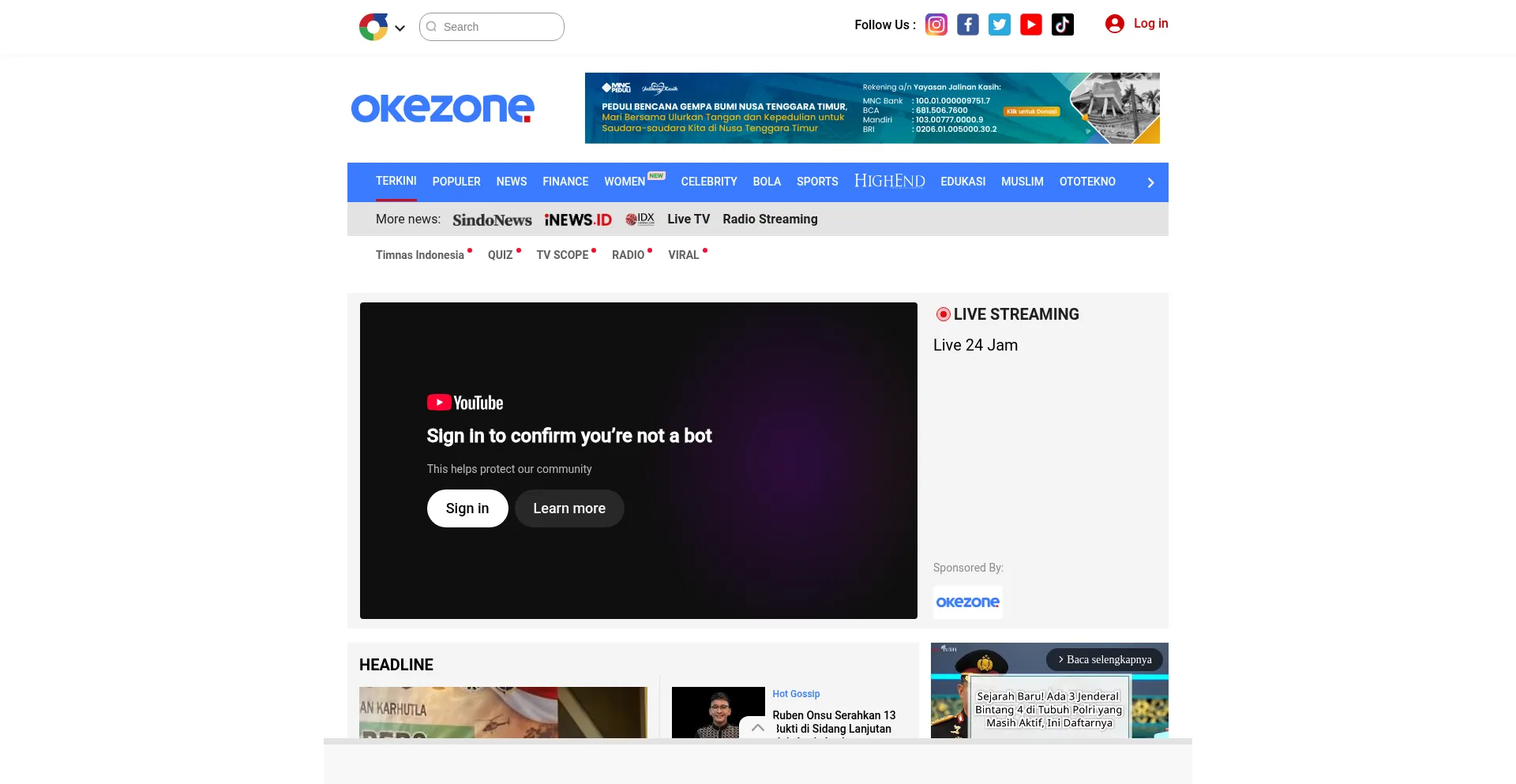Open the OTOTEKNO menu item
Viewport: 1516px width, 784px height.
coord(1087,182)
